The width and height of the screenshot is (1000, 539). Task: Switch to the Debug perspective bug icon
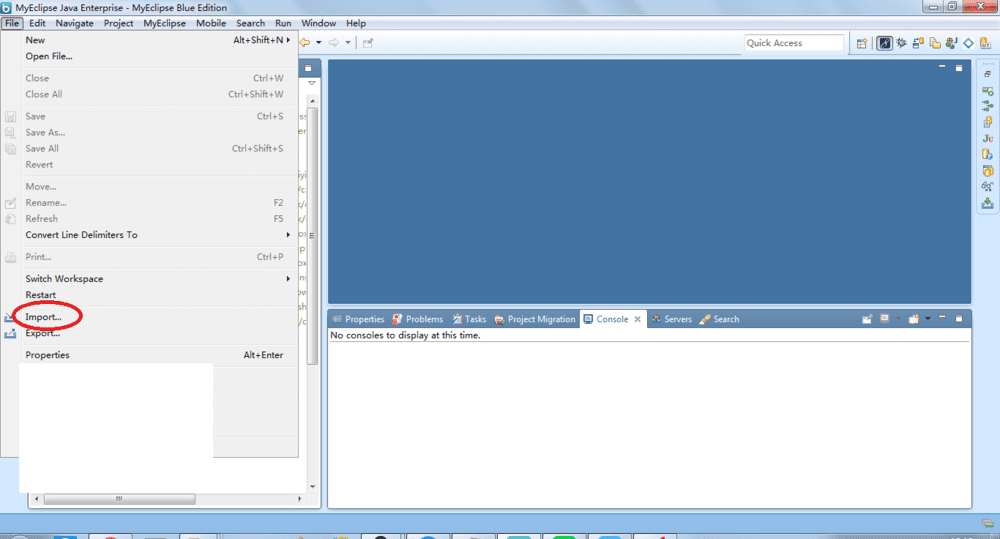pos(902,43)
